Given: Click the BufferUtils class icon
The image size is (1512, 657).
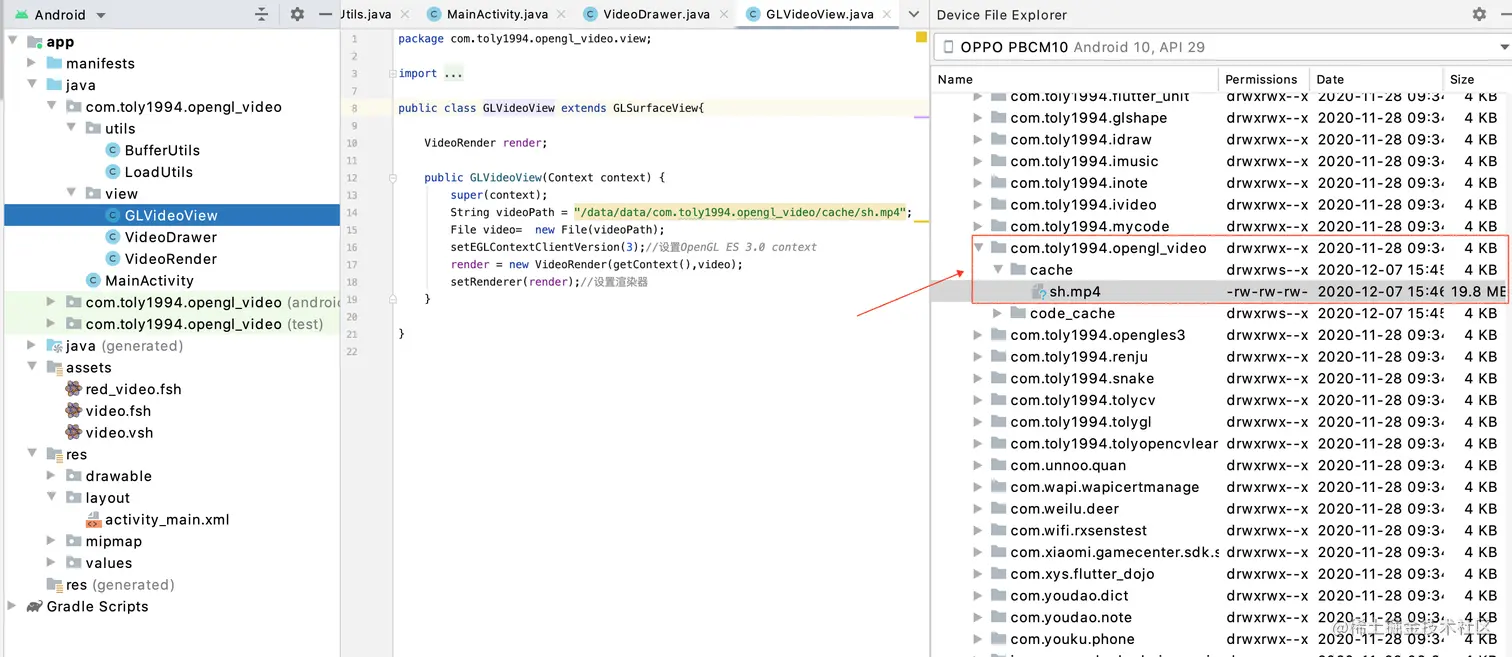Looking at the screenshot, I should point(113,150).
